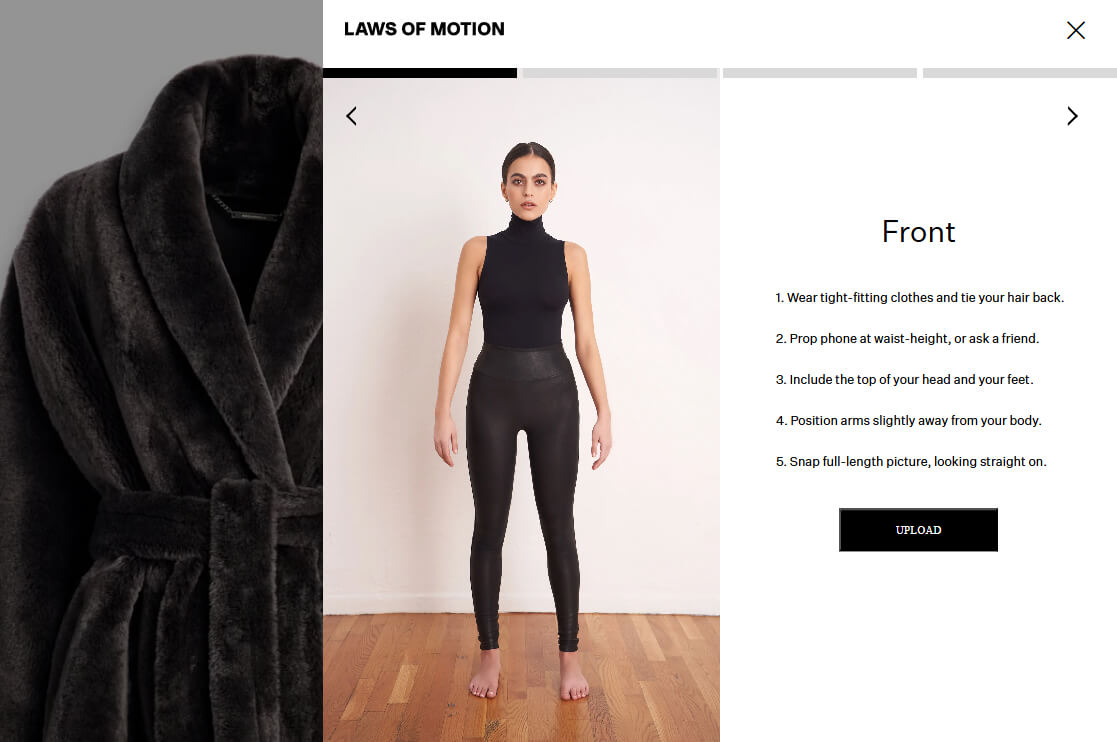Click the wooden floor in the model photo
The width and height of the screenshot is (1117, 742).
point(521,676)
